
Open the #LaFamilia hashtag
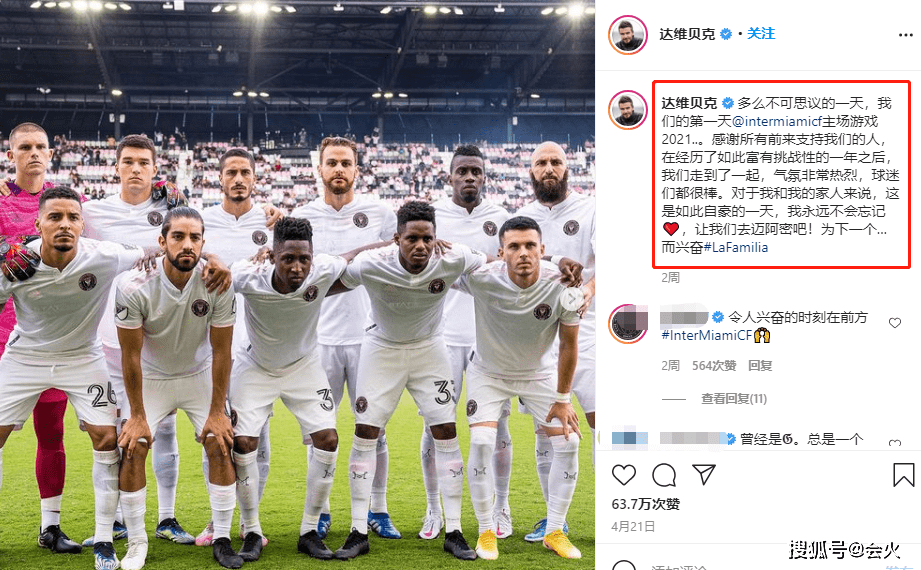735,247
